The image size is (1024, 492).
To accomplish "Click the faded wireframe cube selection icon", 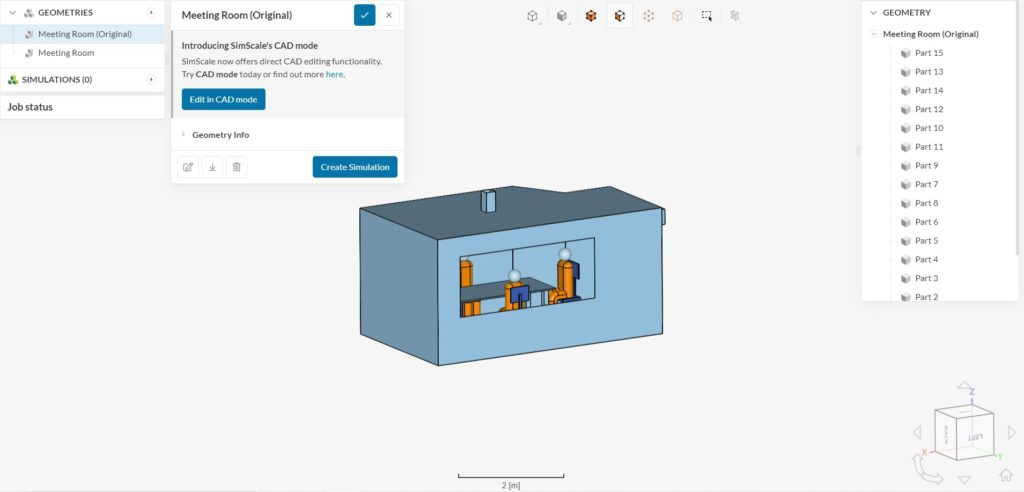I will 677,16.
